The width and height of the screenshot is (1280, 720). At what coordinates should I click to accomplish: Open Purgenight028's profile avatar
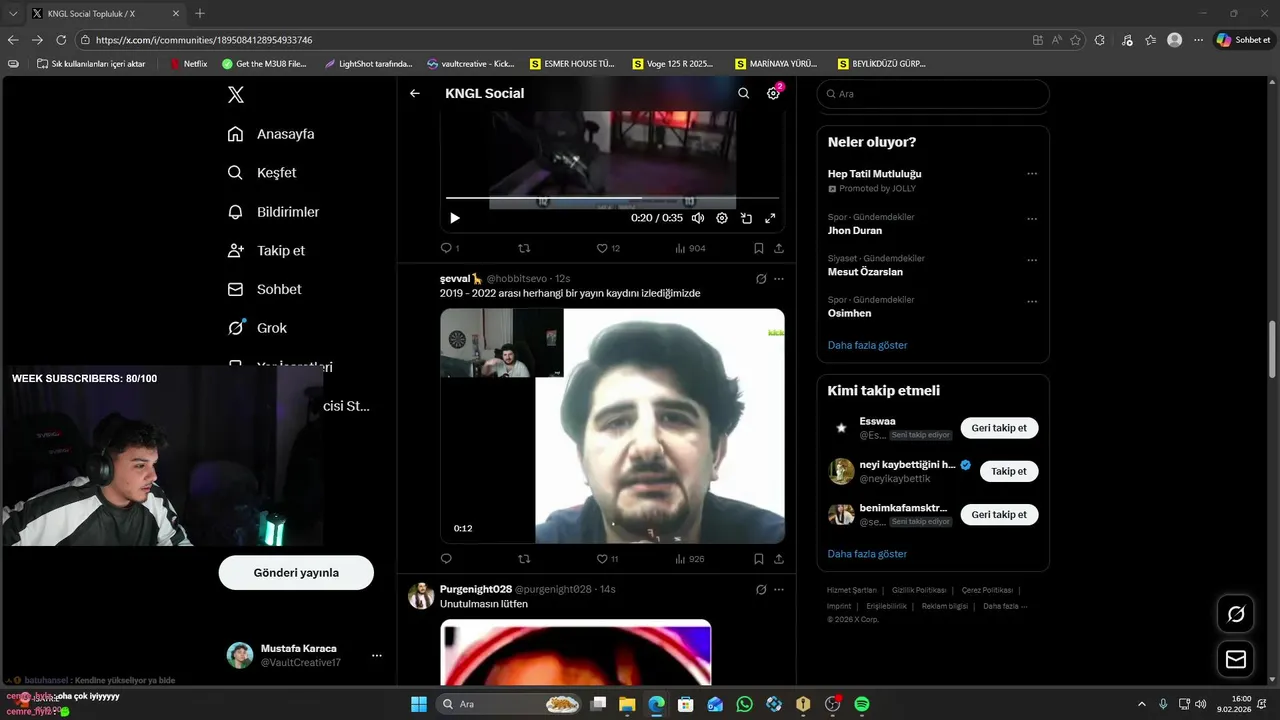coord(421,595)
